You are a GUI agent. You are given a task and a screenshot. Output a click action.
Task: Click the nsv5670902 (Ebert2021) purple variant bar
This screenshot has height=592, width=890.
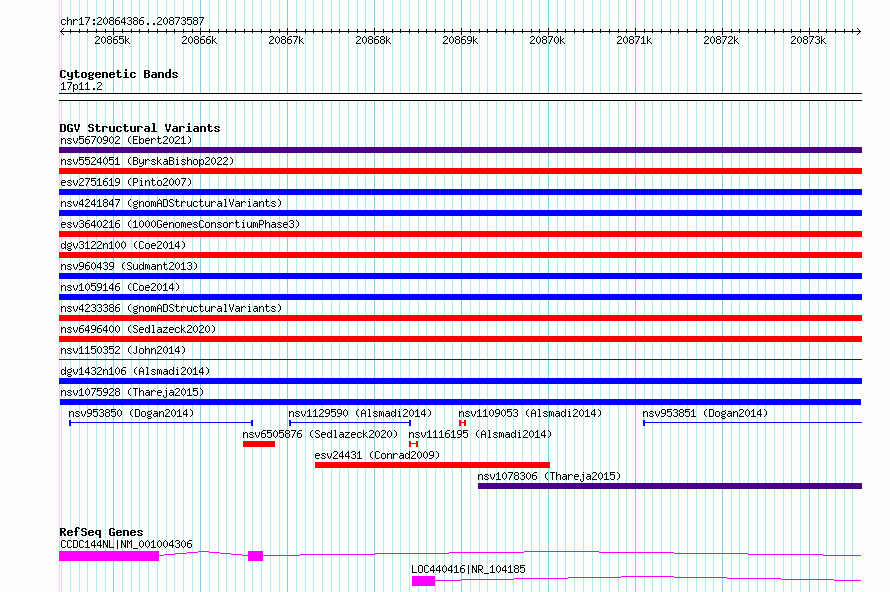[x=460, y=150]
